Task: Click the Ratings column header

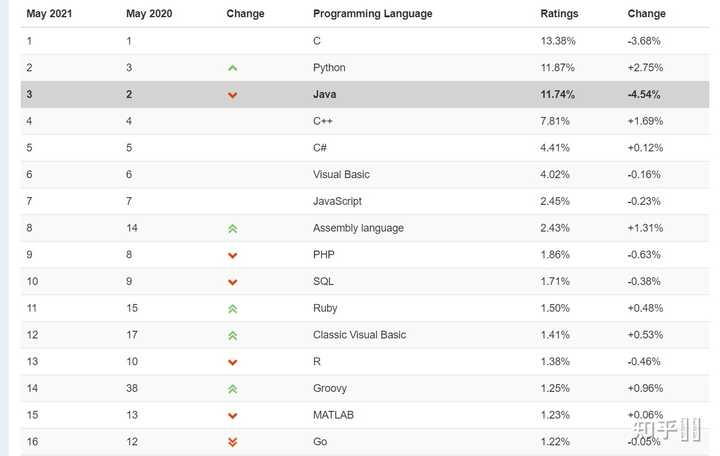Action: 559,14
